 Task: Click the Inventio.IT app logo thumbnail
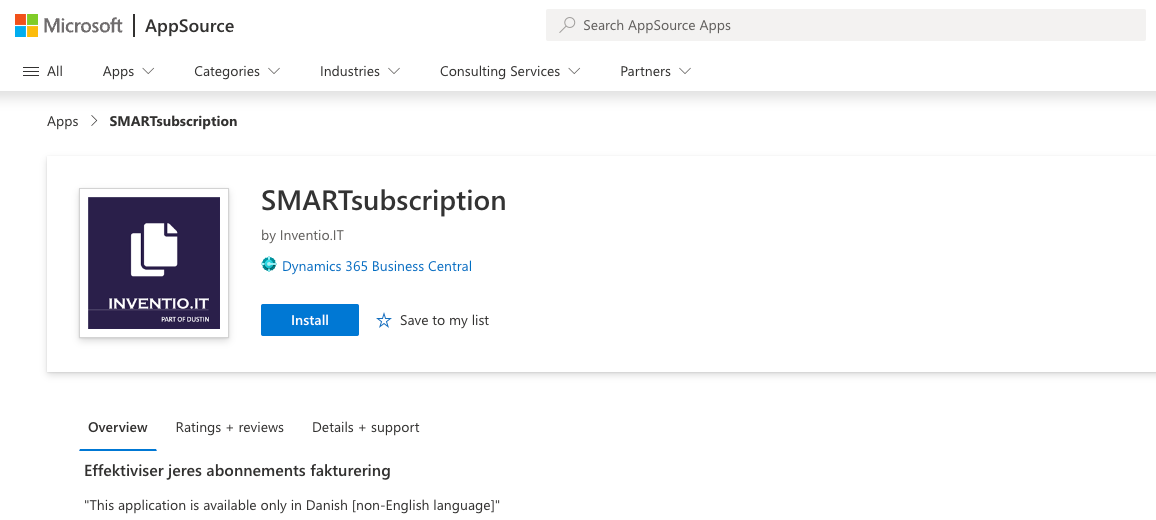tap(154, 263)
